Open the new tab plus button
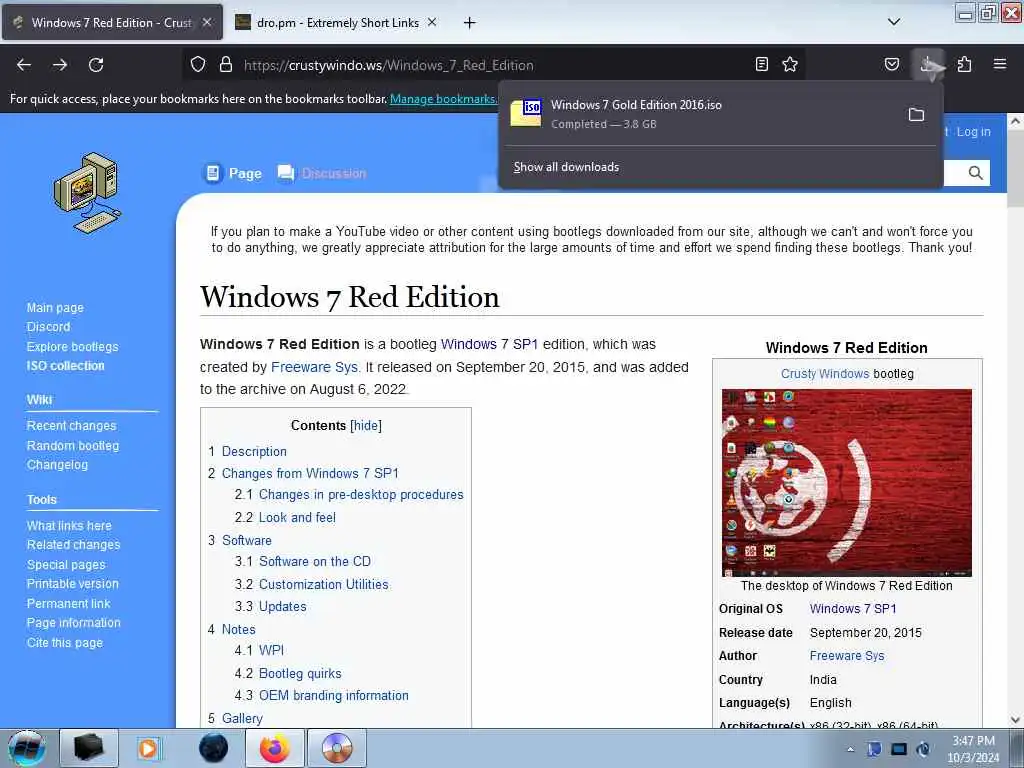This screenshot has height=768, width=1024. [470, 23]
